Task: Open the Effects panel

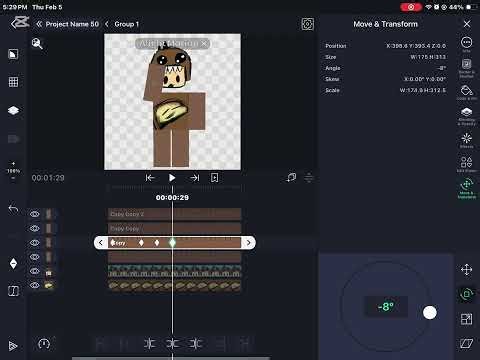Action: 466,140
